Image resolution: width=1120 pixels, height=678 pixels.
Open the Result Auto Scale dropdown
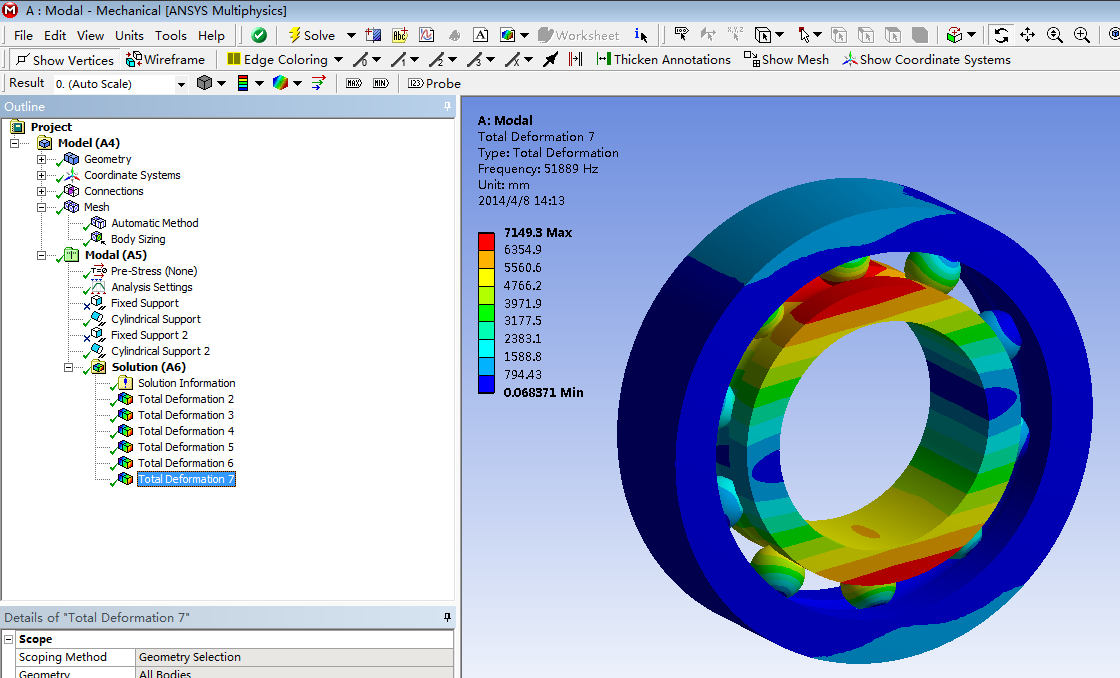(181, 84)
